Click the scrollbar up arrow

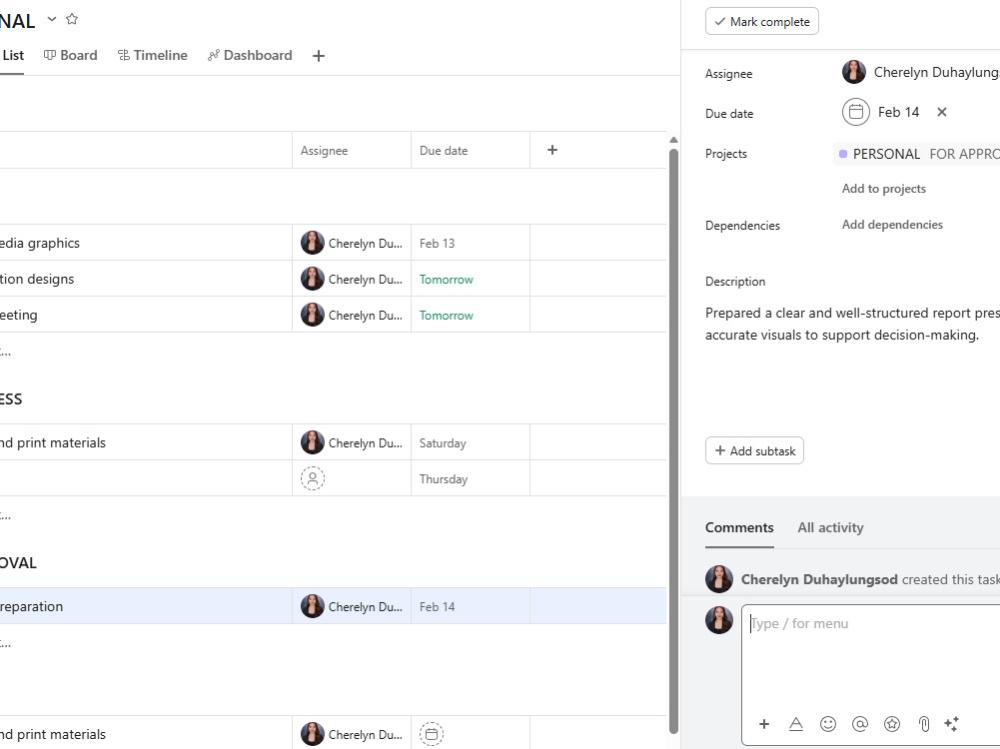(x=673, y=140)
